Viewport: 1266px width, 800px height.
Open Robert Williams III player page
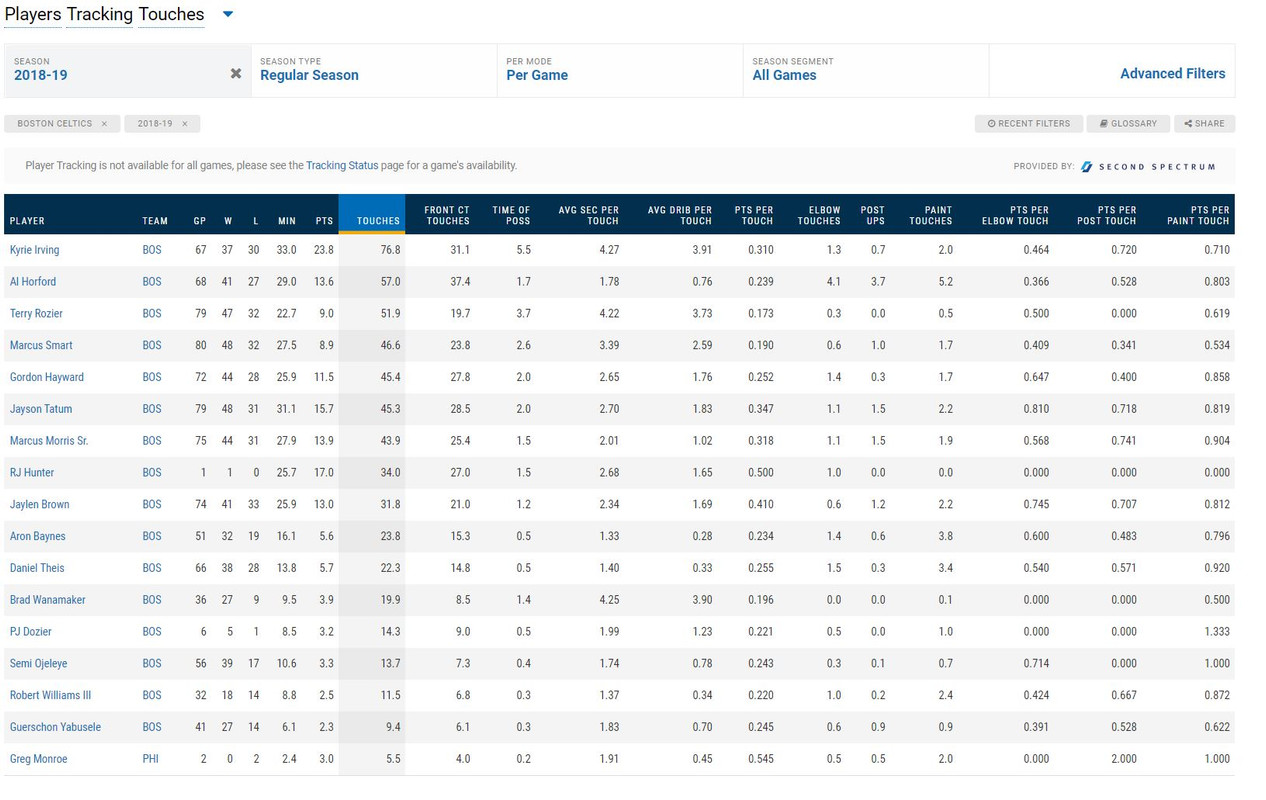(50, 695)
